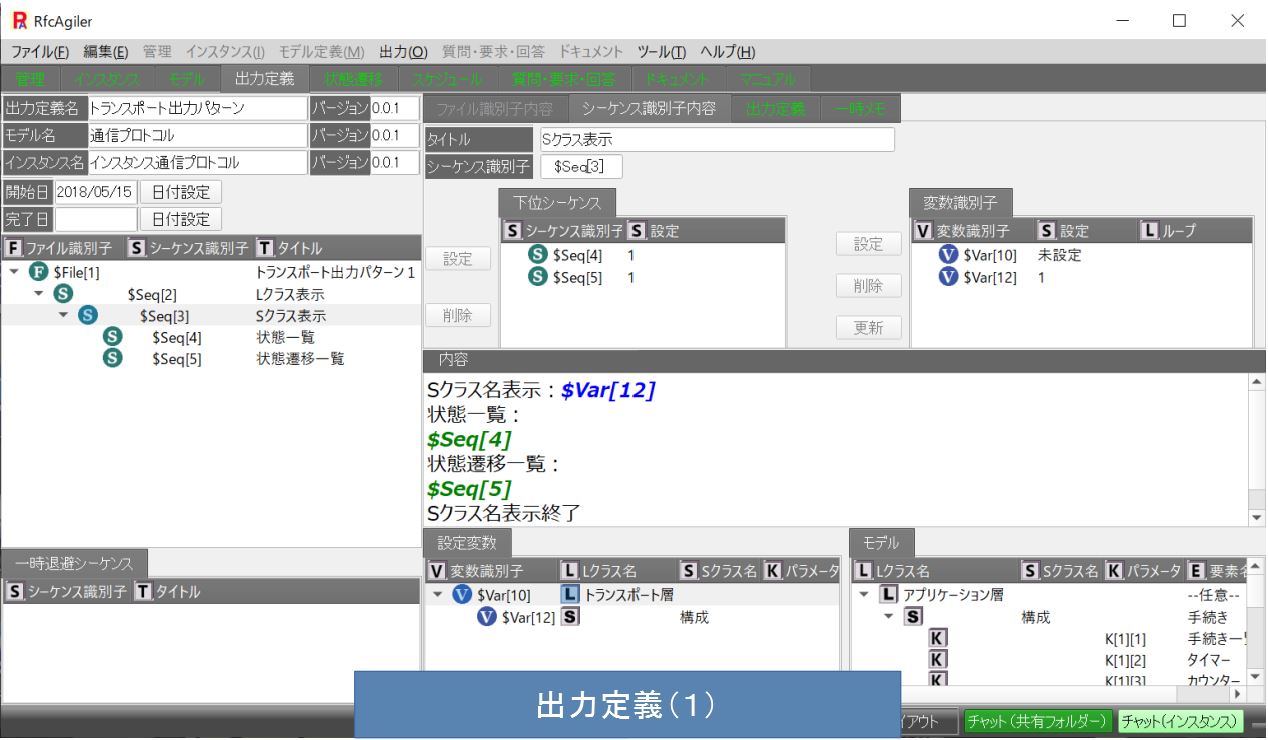Switch to the スケジュール tab
Image resolution: width=1268 pixels, height=740 pixels.
click(x=448, y=79)
